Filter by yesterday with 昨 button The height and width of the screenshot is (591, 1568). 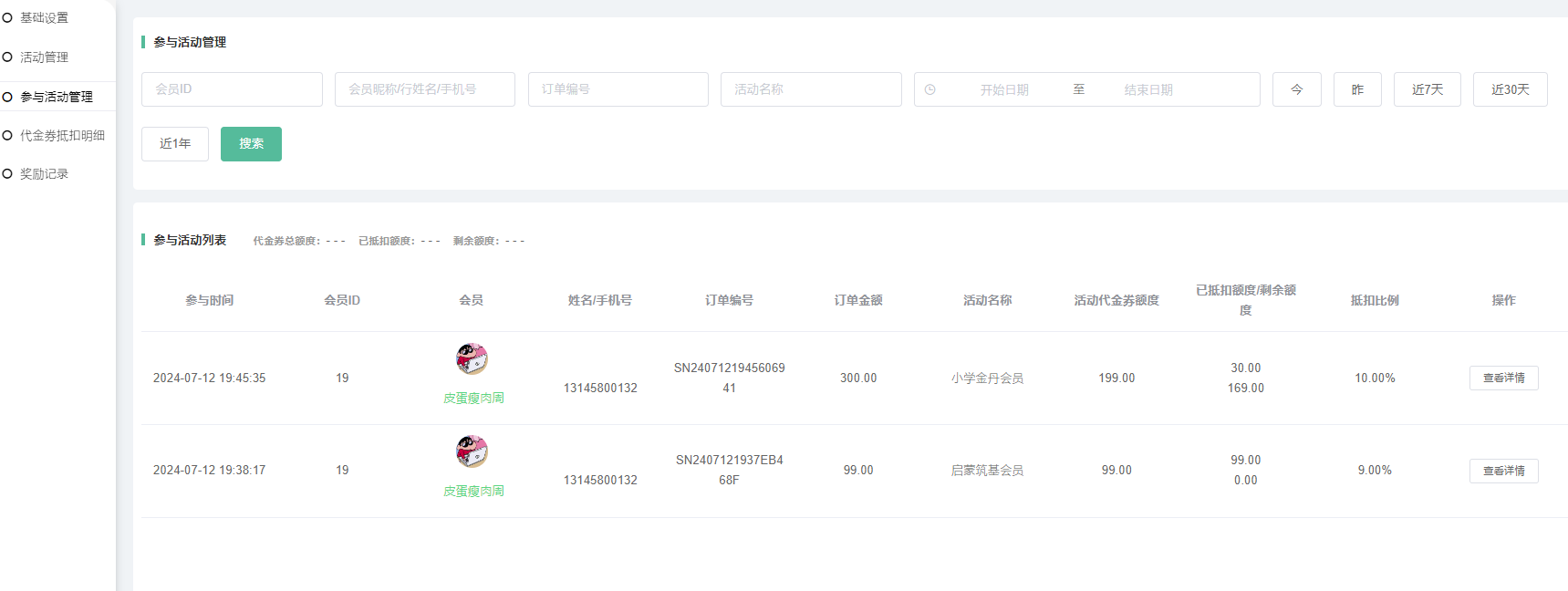(1357, 89)
